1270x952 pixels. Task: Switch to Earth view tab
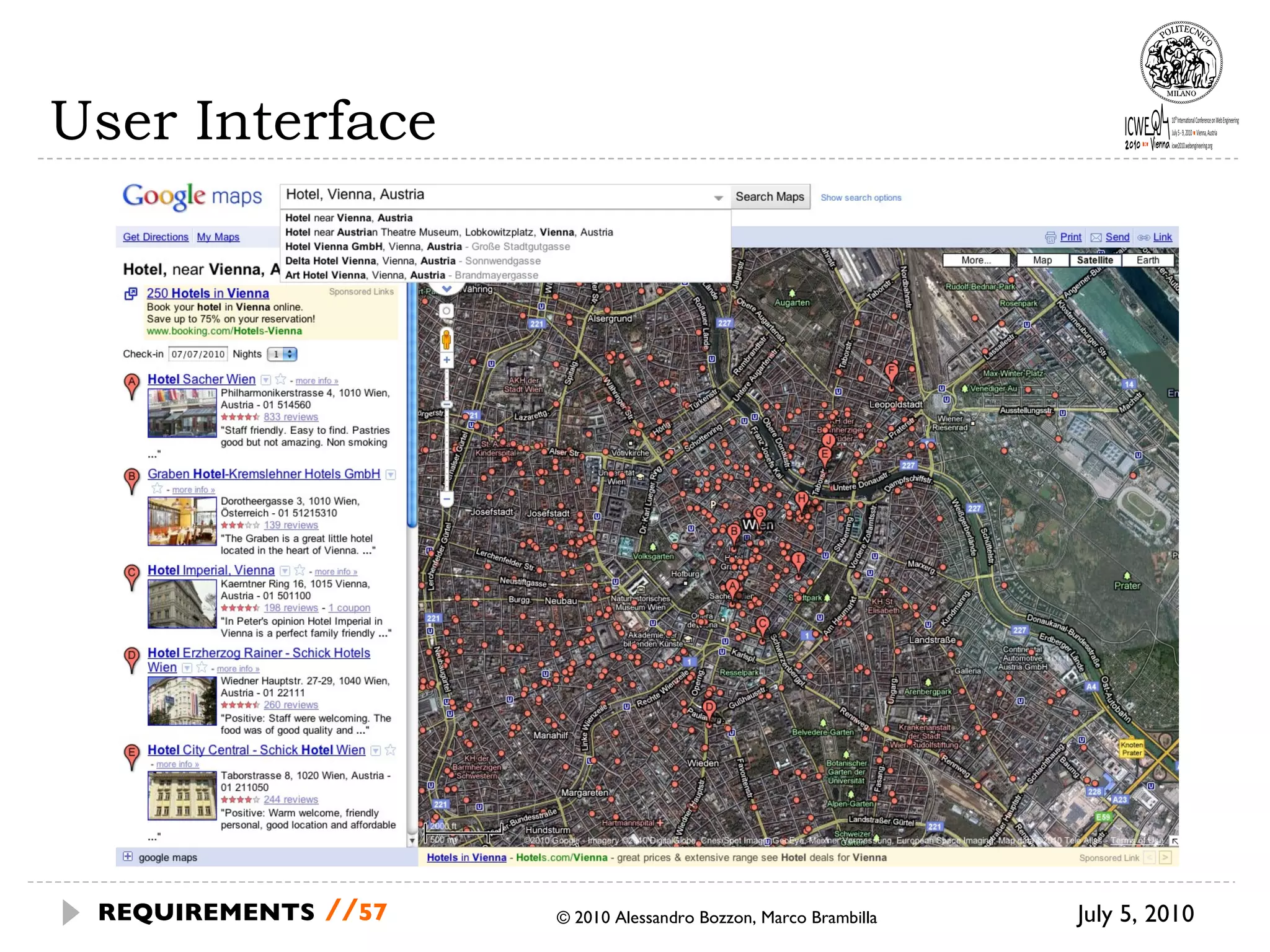pyautogui.click(x=1147, y=260)
